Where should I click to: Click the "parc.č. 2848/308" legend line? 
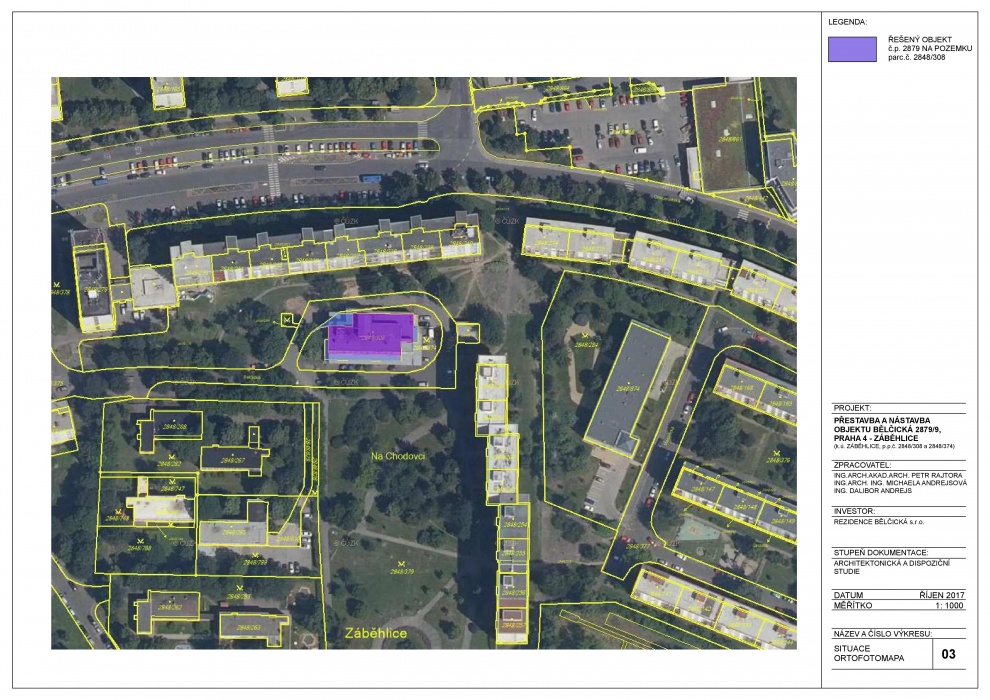click(x=917, y=57)
